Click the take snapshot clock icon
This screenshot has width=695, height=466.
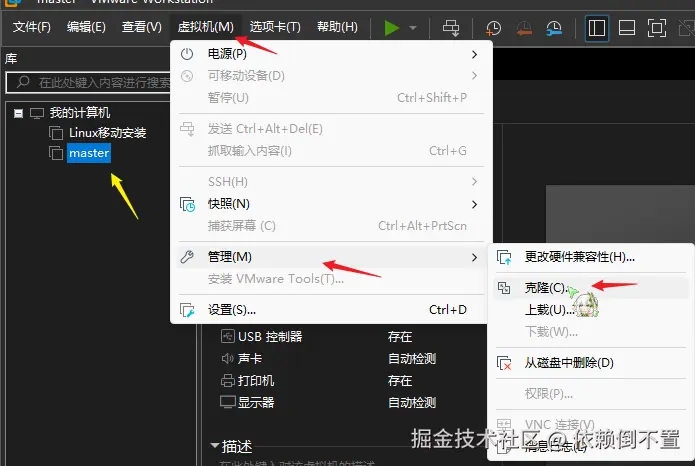tap(493, 28)
